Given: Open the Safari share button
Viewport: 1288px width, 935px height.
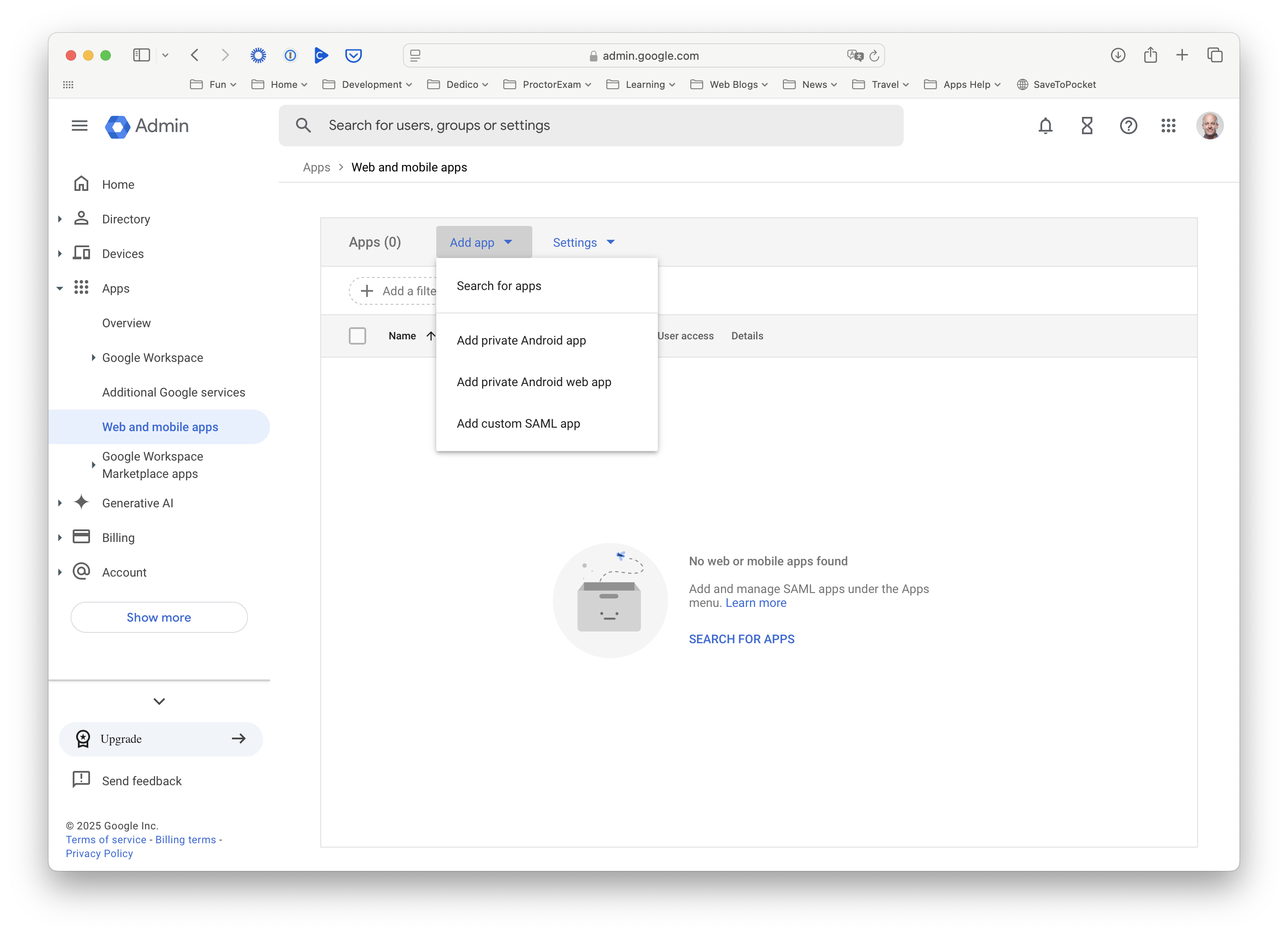Looking at the screenshot, I should pyautogui.click(x=1150, y=55).
